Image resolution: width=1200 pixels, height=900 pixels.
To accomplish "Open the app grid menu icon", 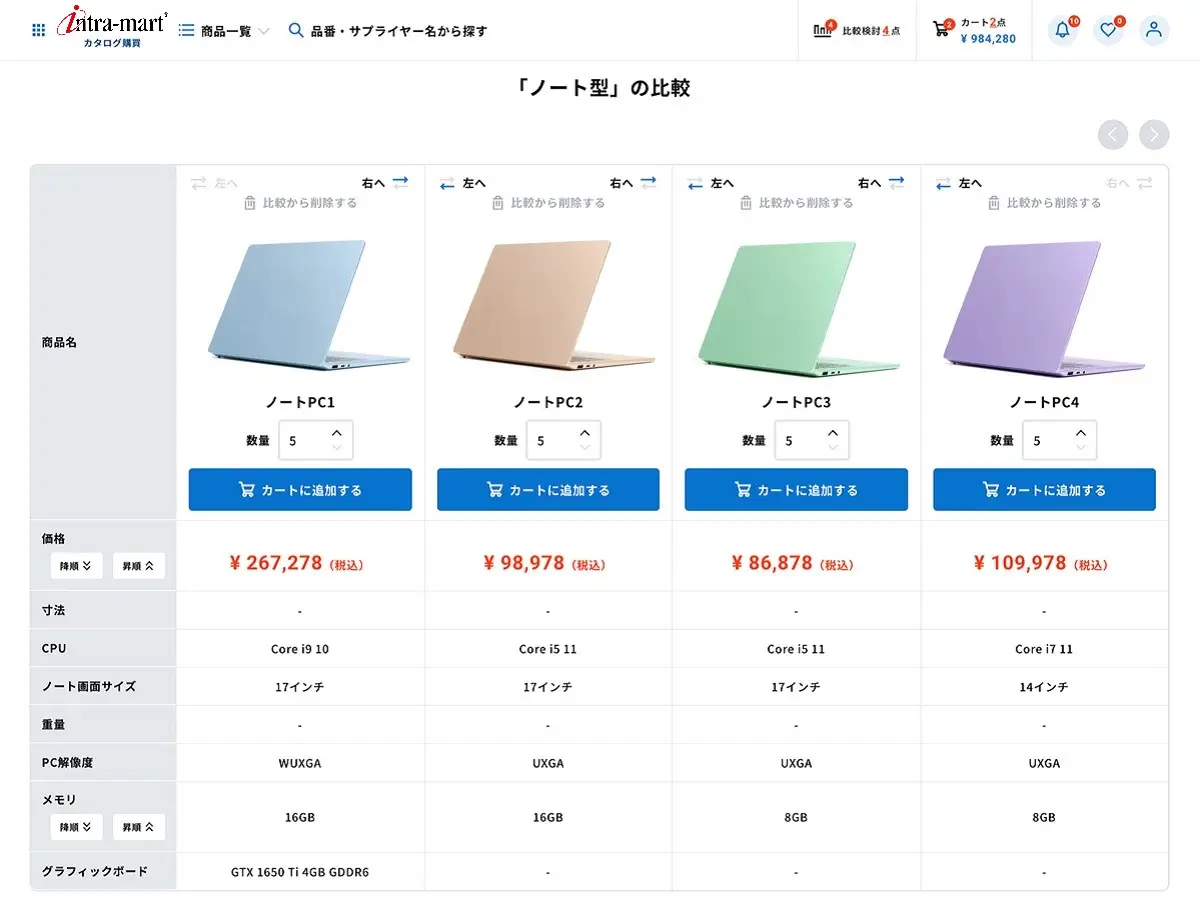I will click(39, 30).
